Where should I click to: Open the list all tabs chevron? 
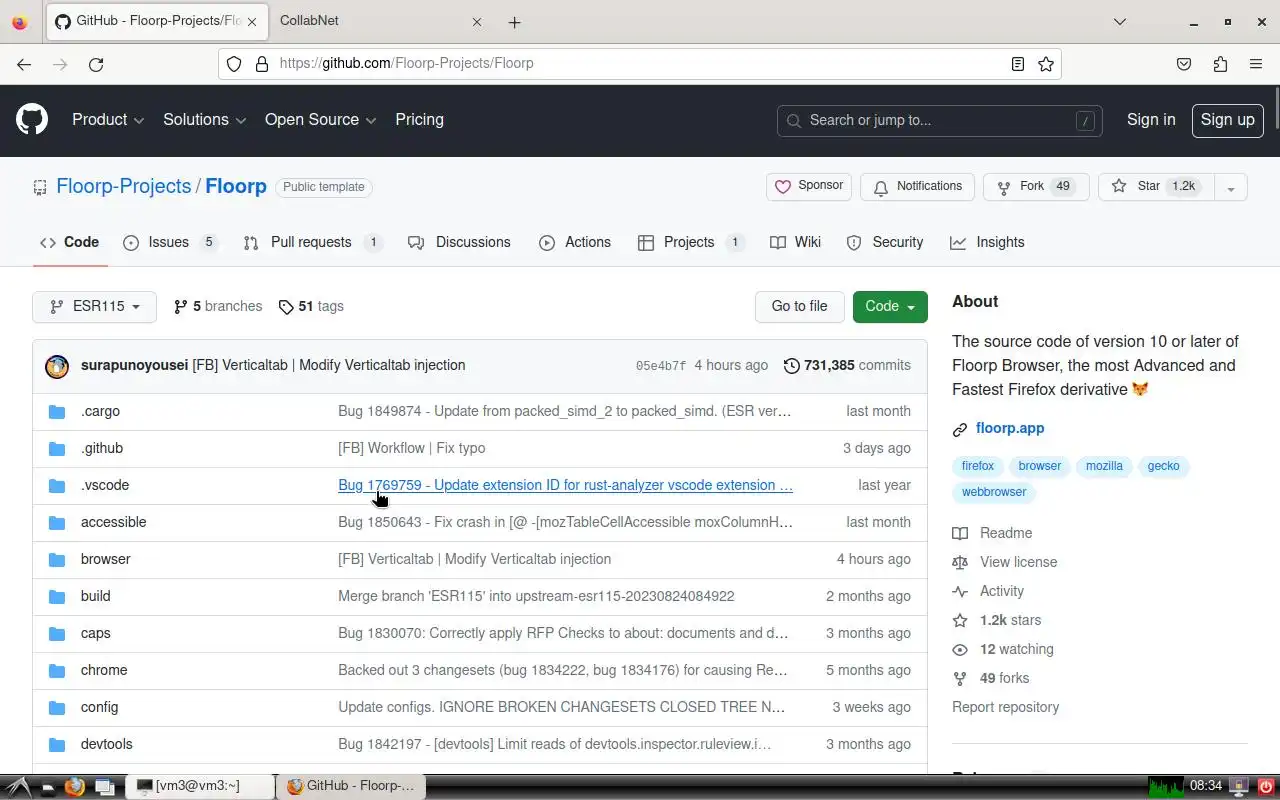click(x=1120, y=22)
